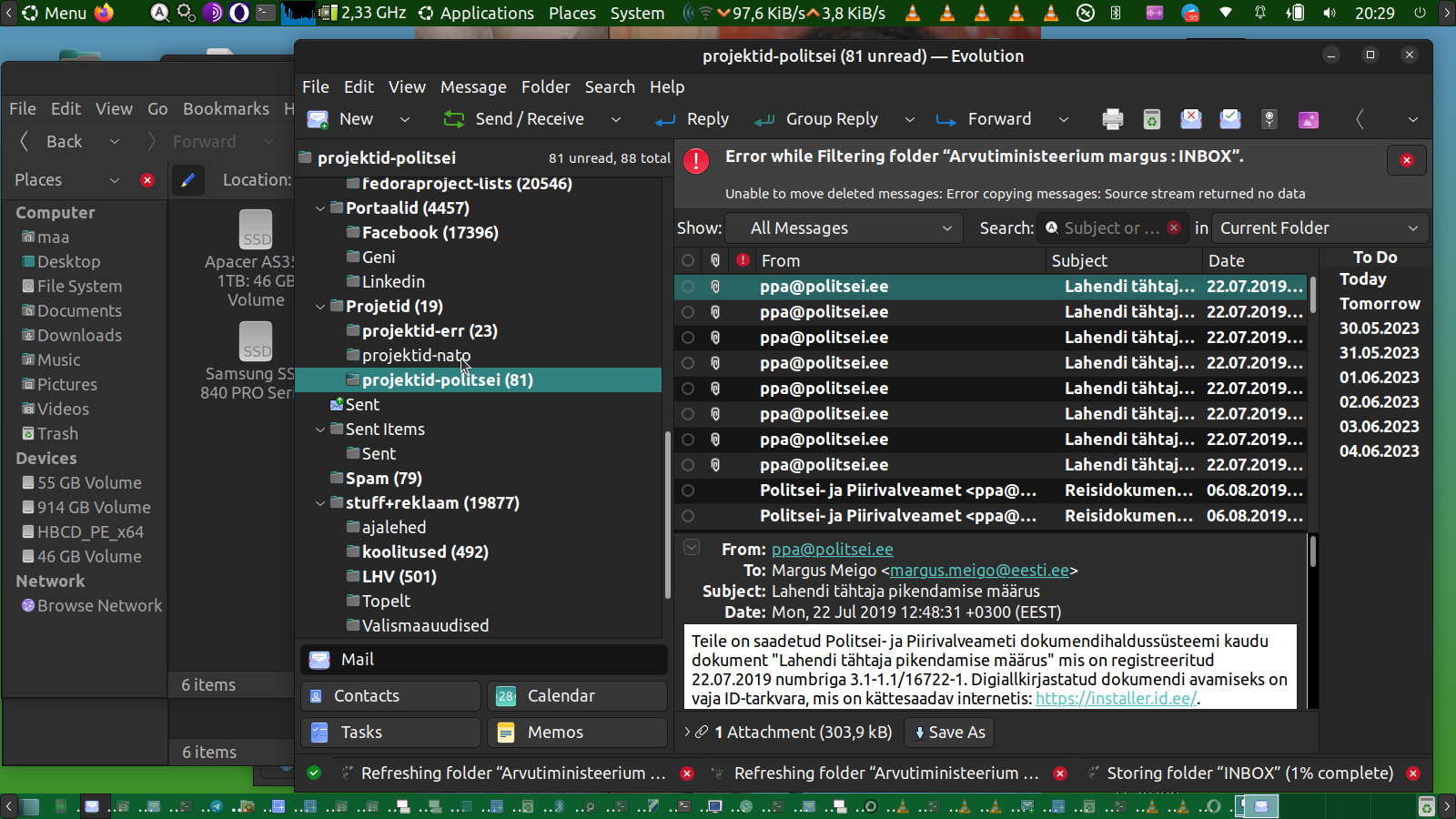Click the show remote images icon

(x=1309, y=119)
